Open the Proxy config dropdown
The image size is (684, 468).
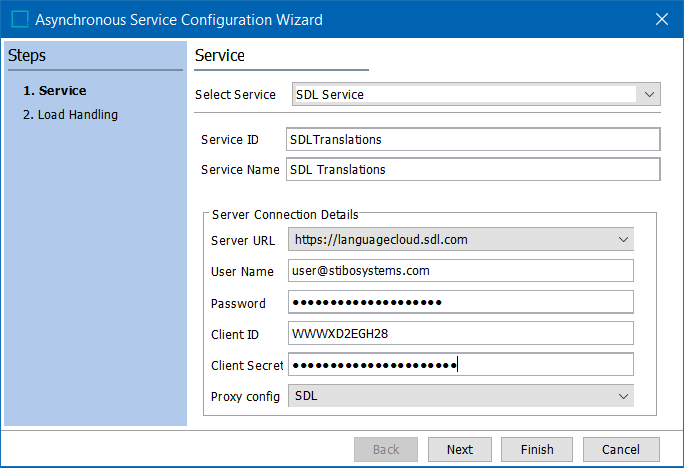[x=461, y=396]
